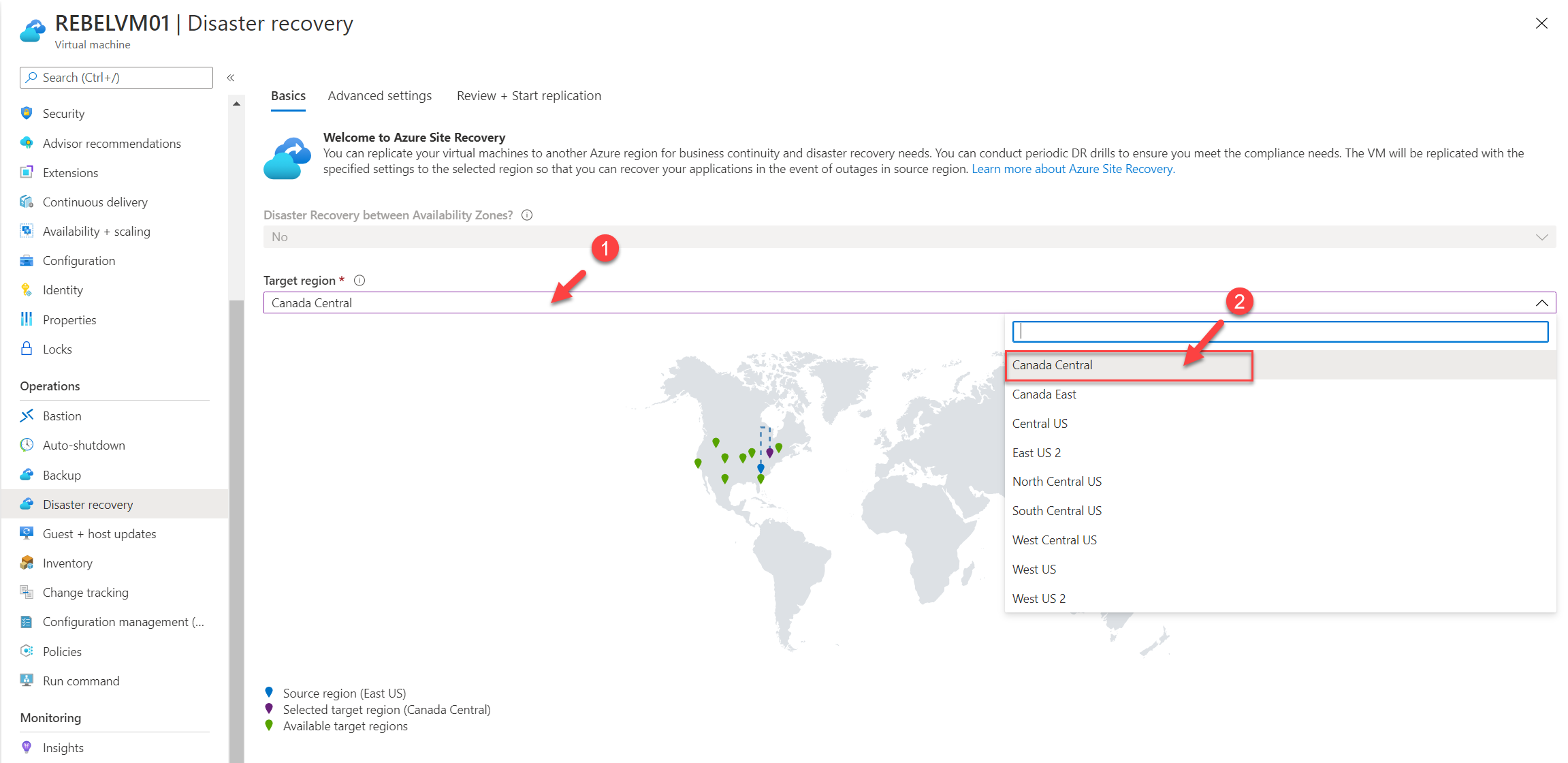
Task: Click the Configuration management icon
Action: pyautogui.click(x=27, y=621)
